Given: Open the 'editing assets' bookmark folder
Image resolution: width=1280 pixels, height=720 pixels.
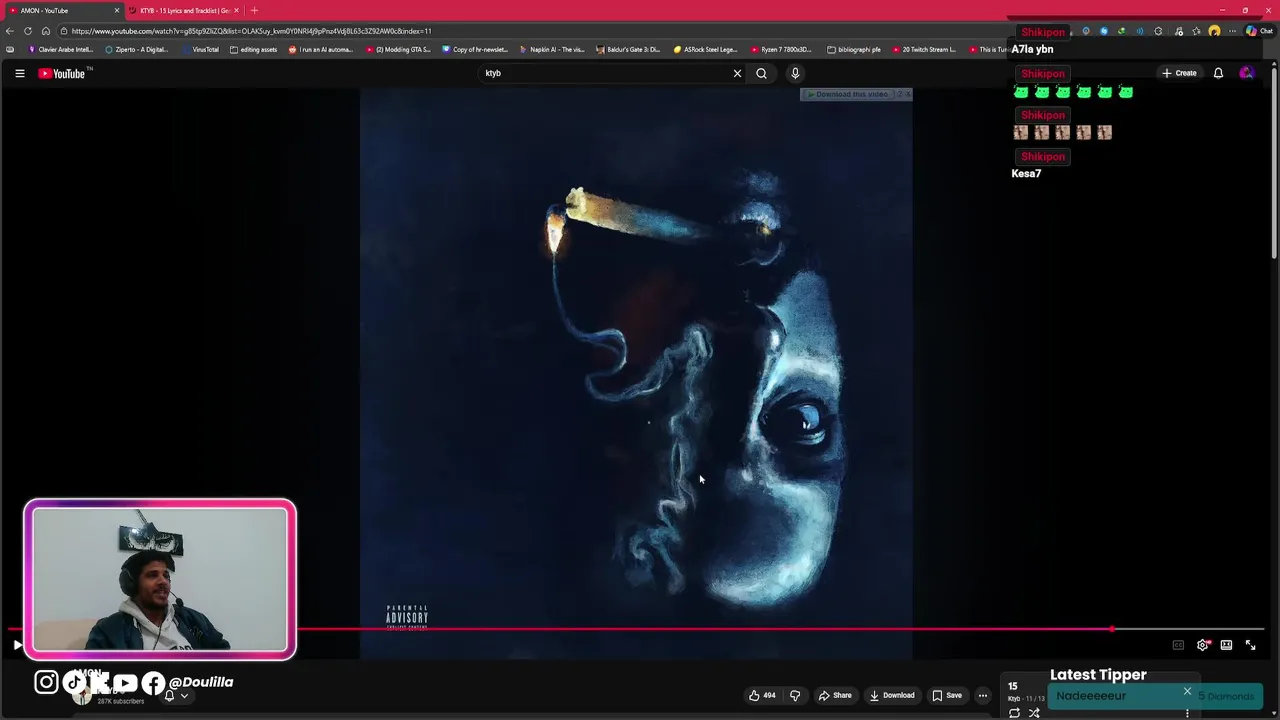Looking at the screenshot, I should point(253,49).
